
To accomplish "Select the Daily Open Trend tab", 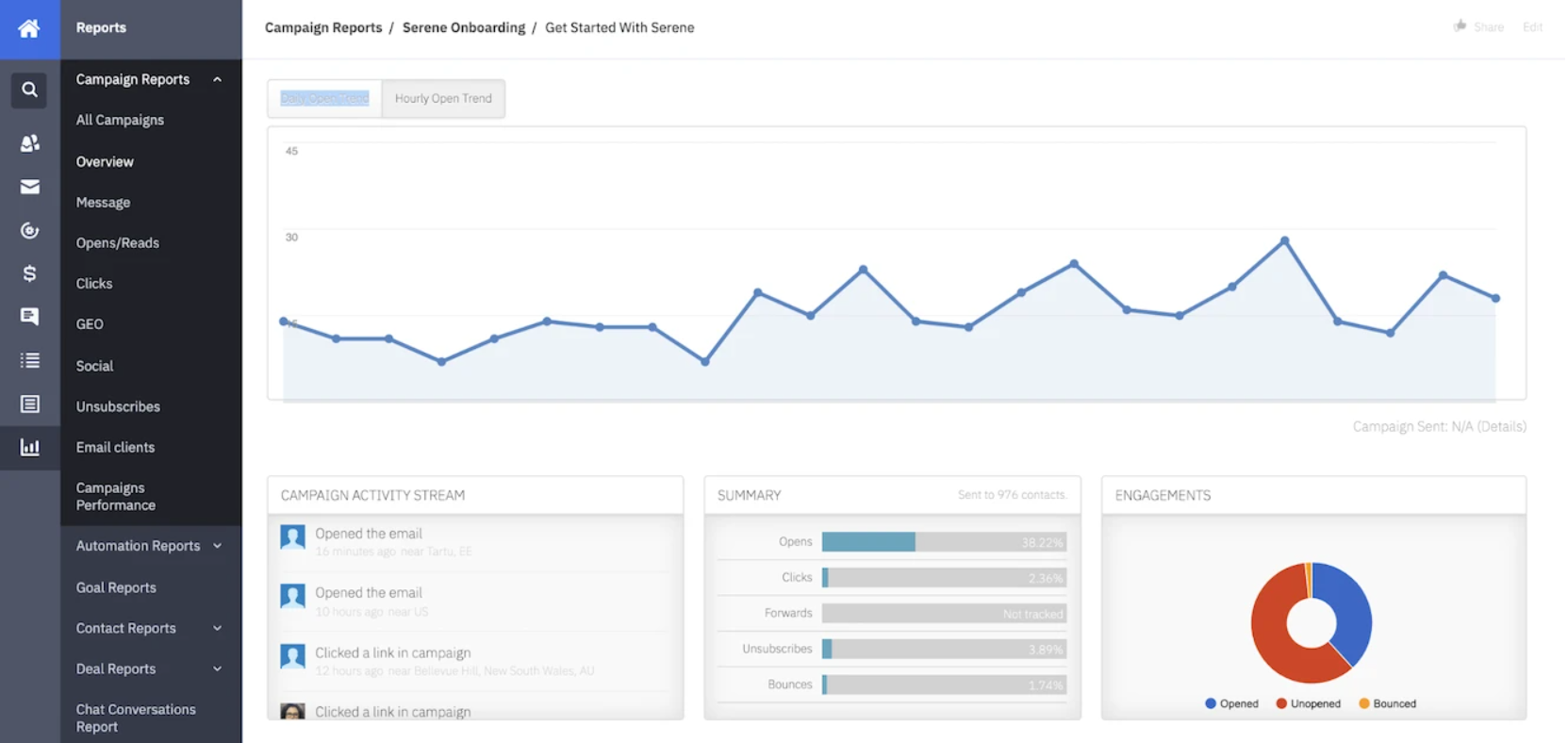I will point(324,98).
